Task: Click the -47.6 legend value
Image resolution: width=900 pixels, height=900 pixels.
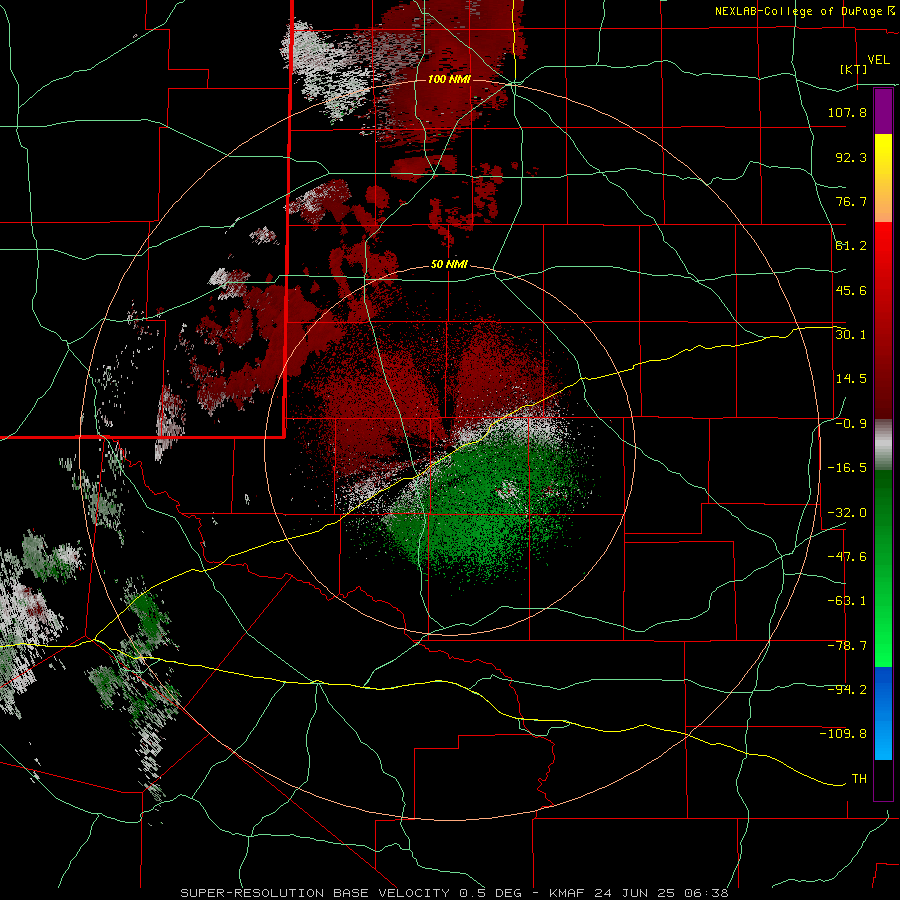Action: pos(847,557)
